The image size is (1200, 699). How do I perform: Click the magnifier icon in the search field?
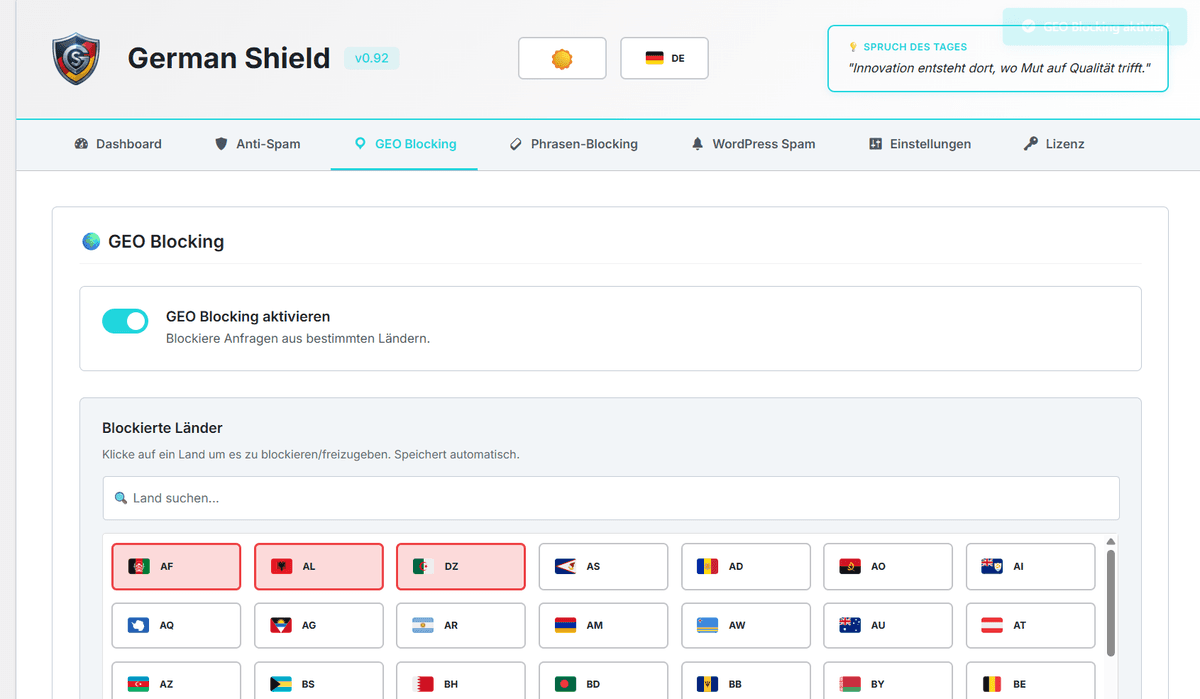coord(122,497)
